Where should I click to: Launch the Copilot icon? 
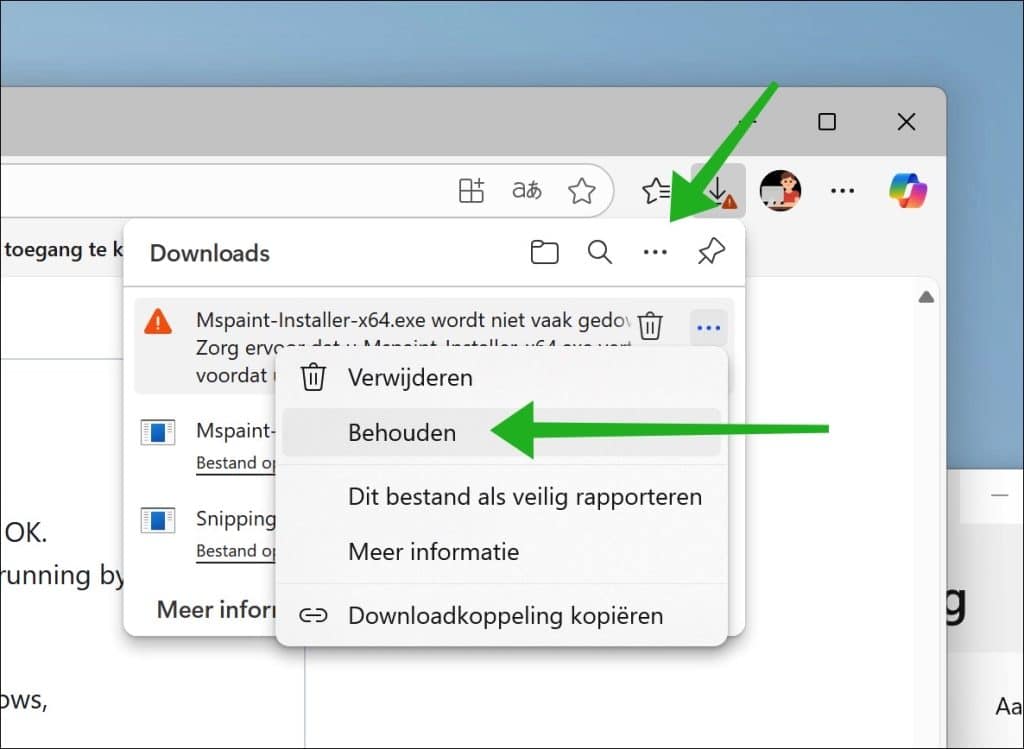coord(908,191)
